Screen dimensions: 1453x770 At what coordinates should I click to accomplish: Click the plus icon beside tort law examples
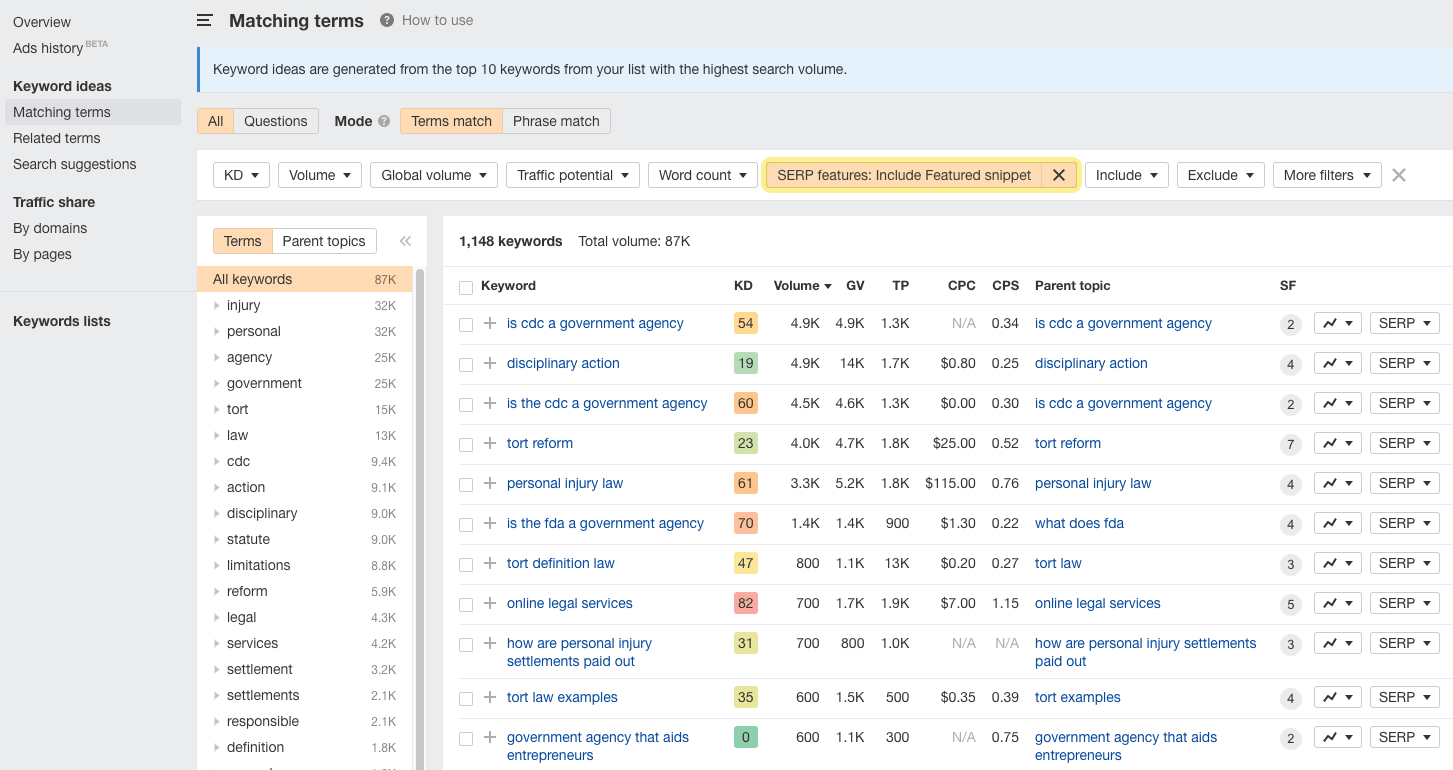click(490, 697)
